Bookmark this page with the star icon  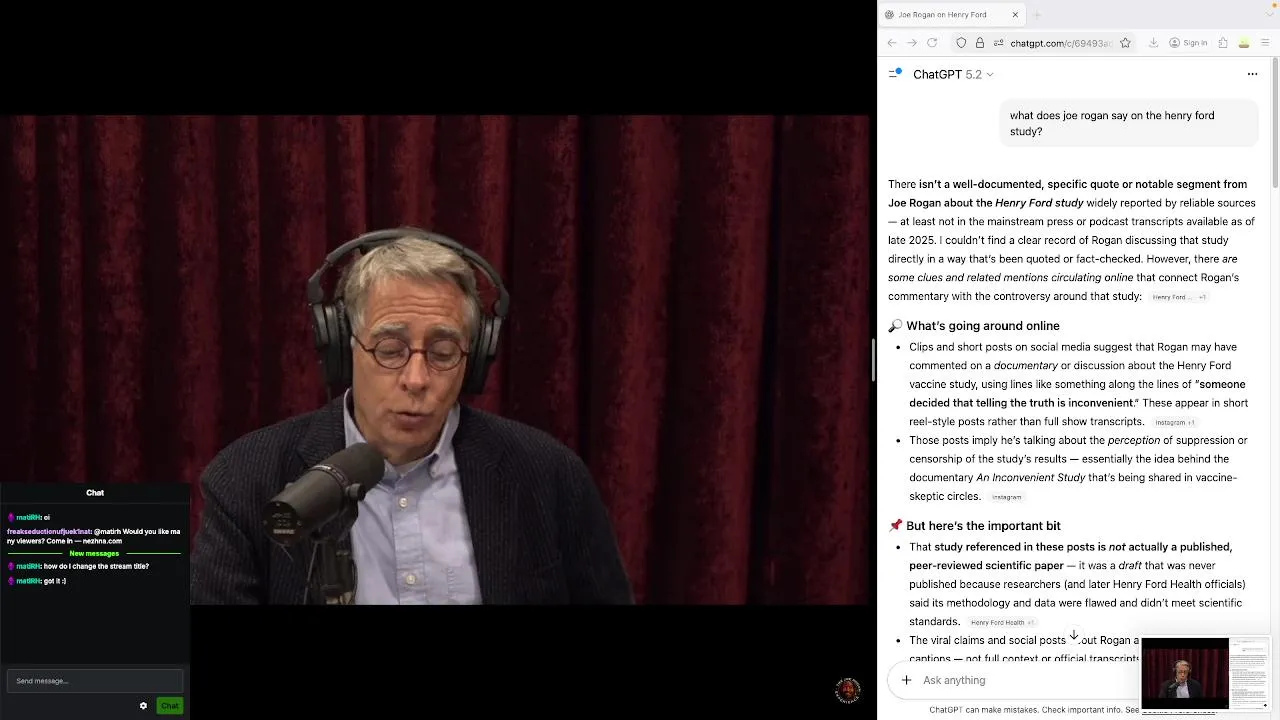1125,43
